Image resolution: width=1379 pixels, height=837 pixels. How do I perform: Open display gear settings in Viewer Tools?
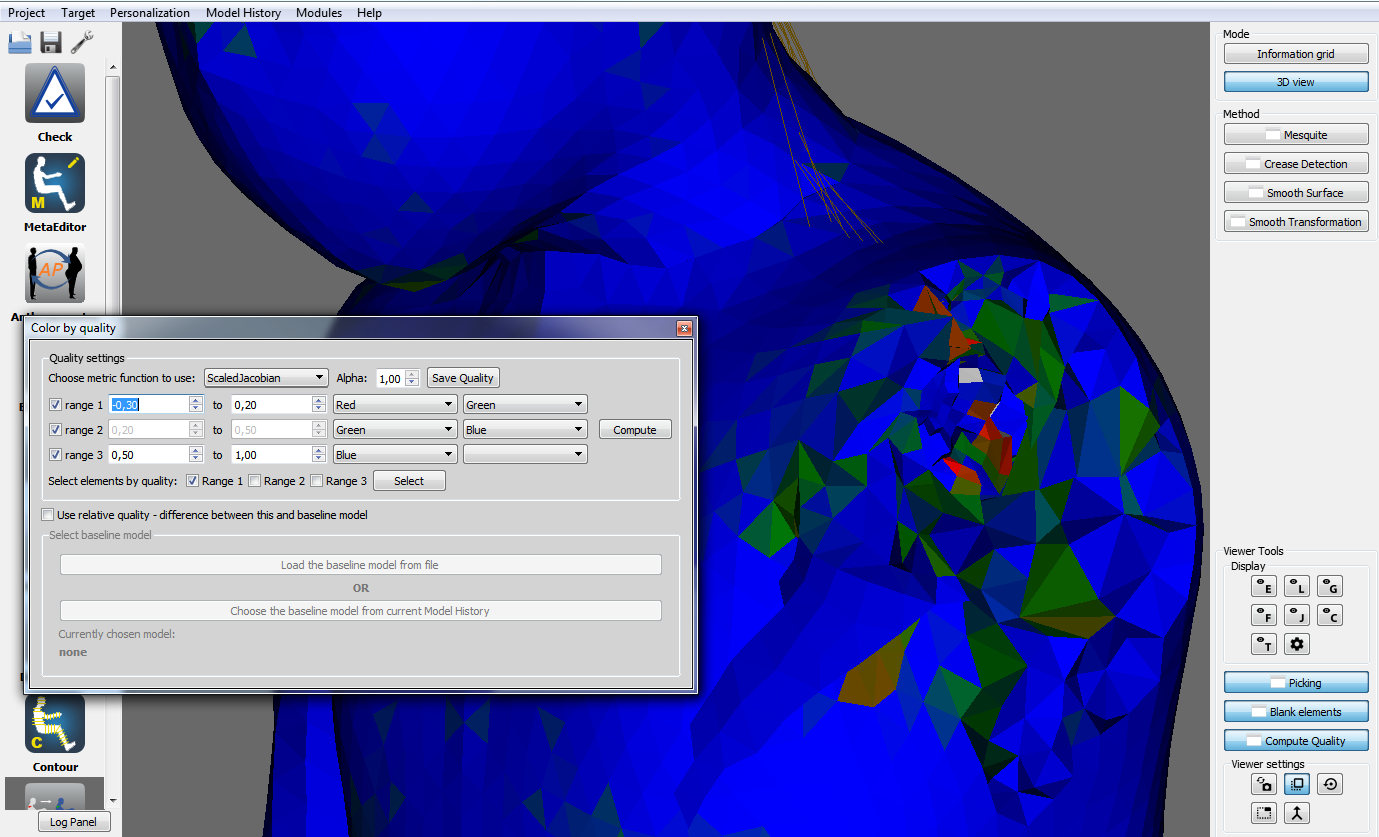(1297, 645)
